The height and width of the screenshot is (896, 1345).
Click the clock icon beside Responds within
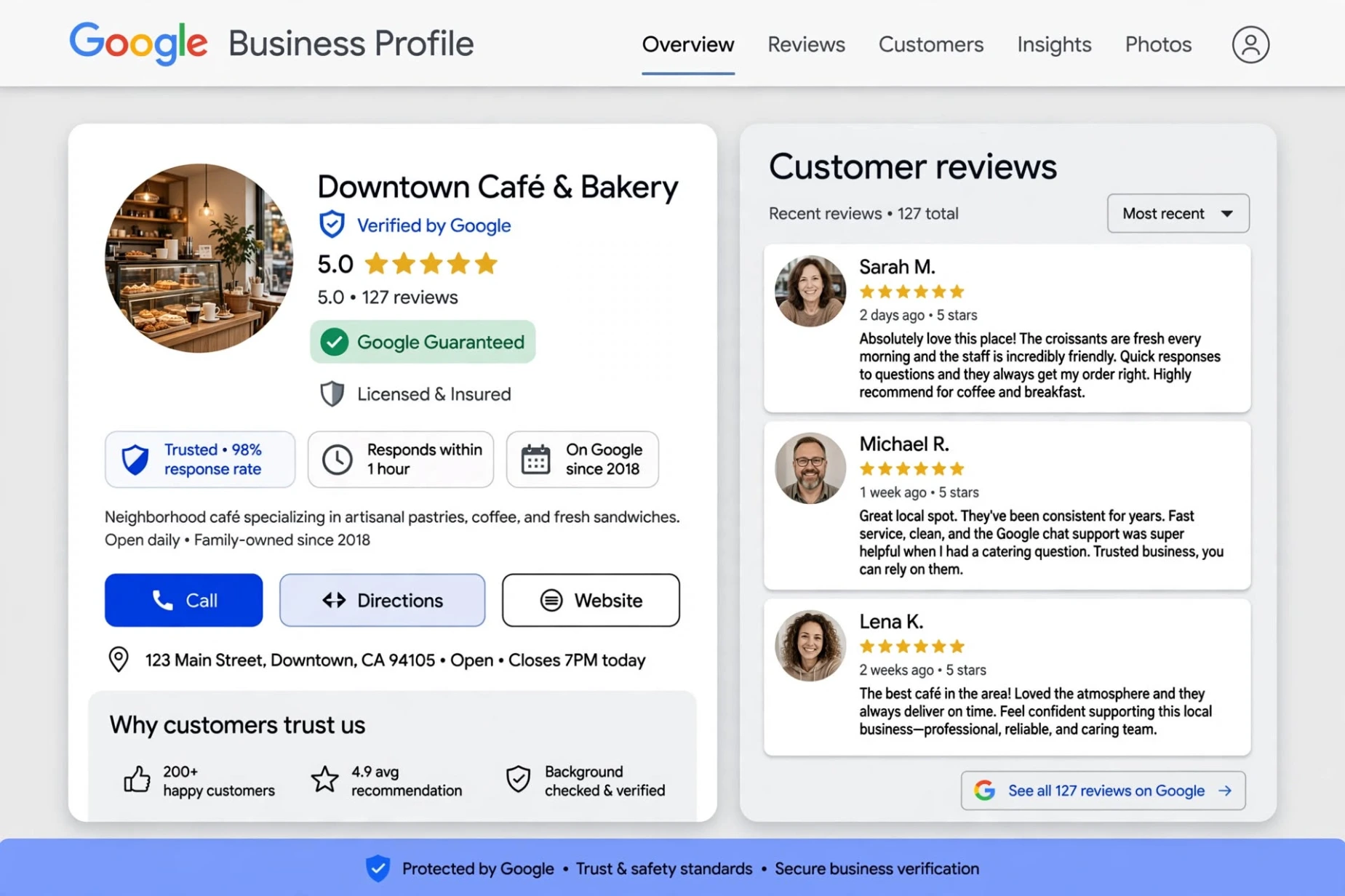337,460
